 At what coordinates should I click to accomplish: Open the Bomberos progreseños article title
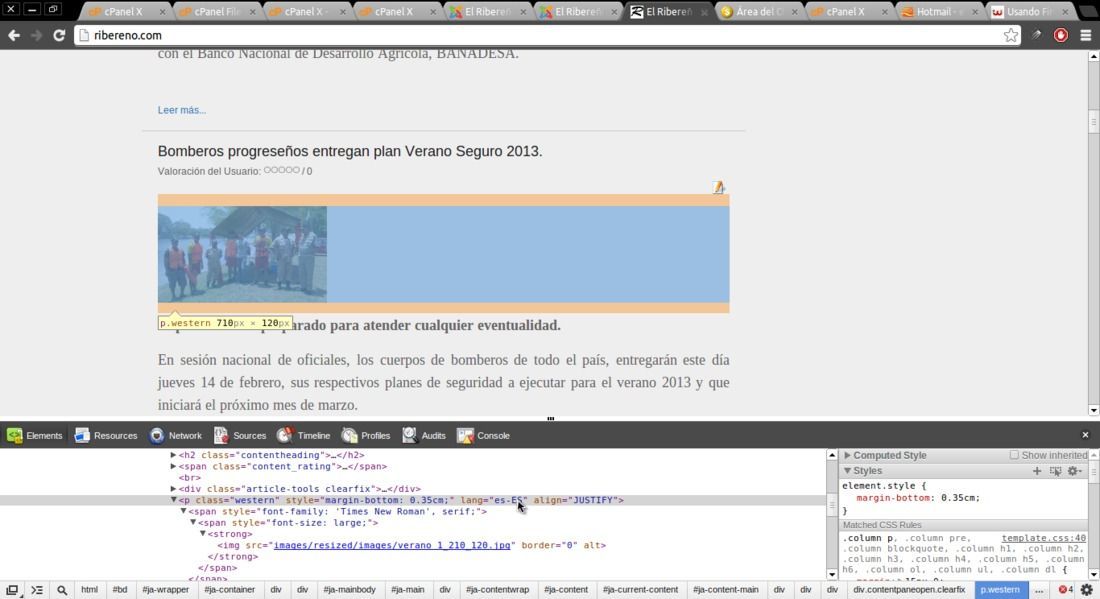click(x=349, y=151)
